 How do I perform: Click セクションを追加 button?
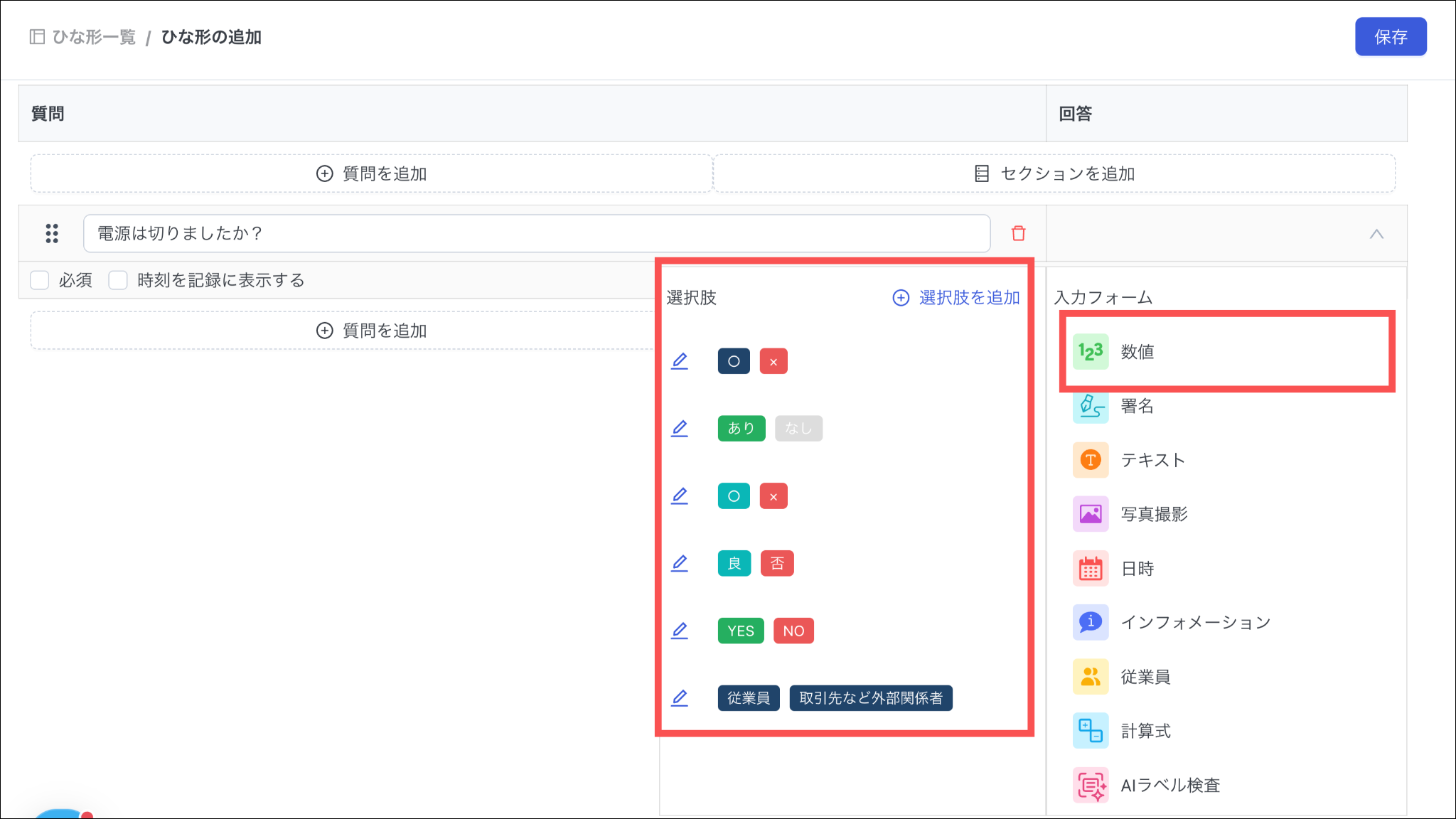(1054, 173)
